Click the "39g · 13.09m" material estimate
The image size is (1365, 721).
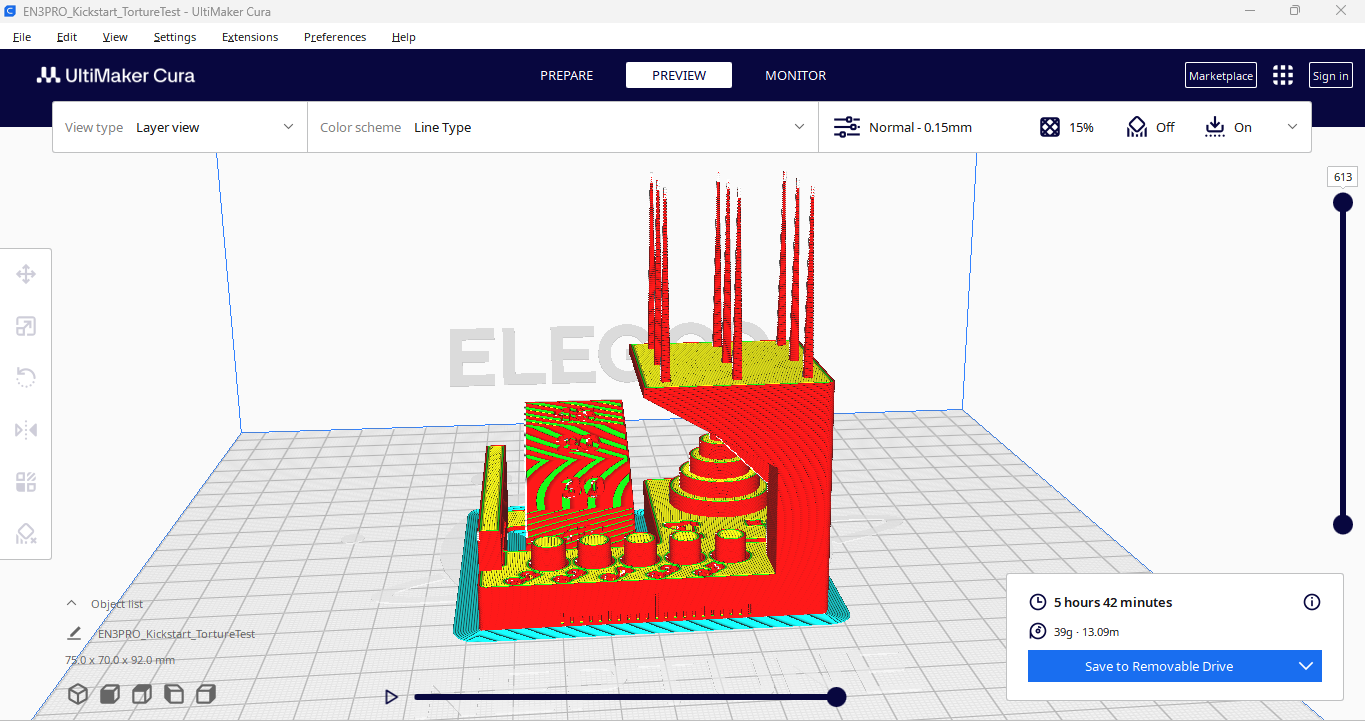pos(1086,631)
